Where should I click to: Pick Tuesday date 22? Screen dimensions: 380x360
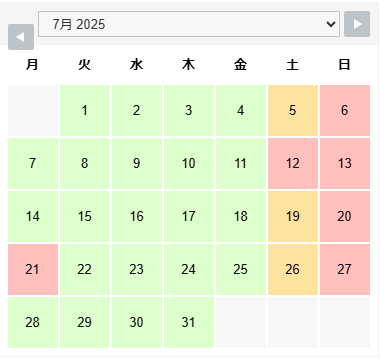click(85, 269)
